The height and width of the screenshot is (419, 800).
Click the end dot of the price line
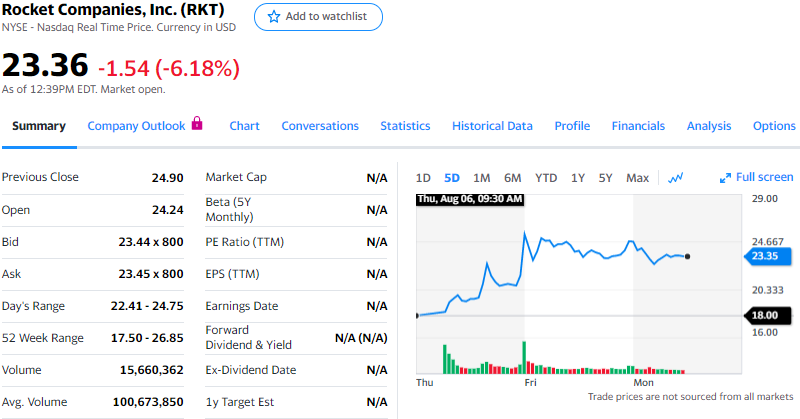[687, 257]
